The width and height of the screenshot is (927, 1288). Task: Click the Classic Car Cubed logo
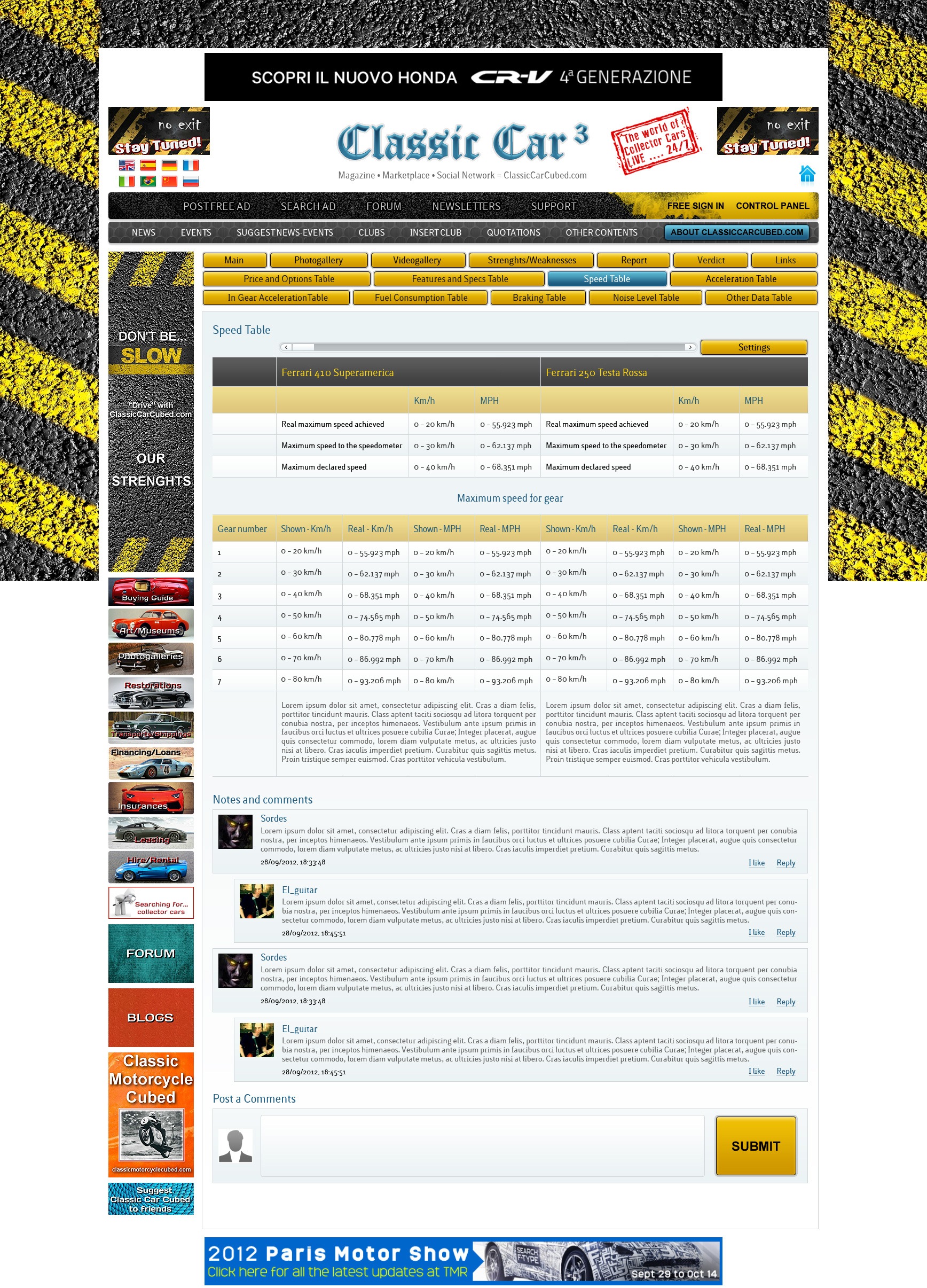[462, 143]
